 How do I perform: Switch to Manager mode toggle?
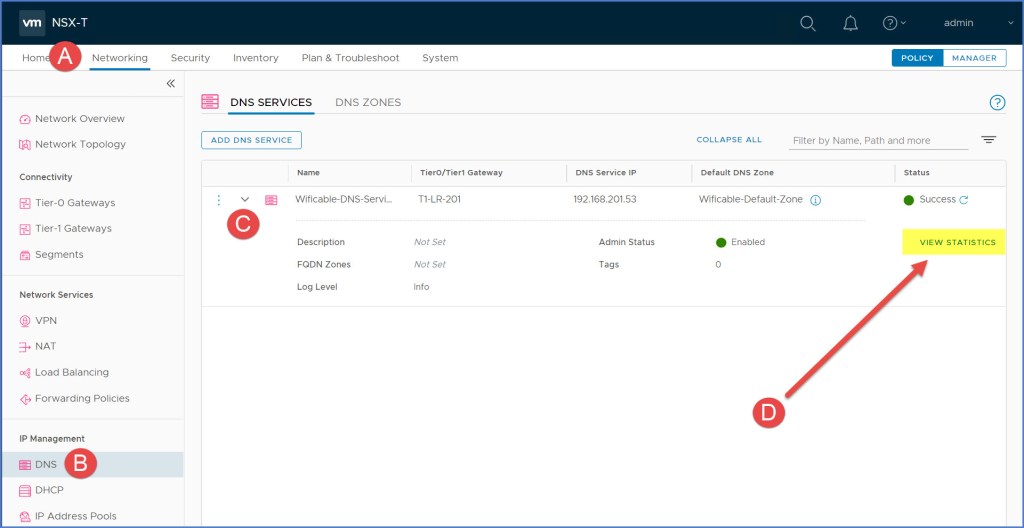tap(974, 58)
